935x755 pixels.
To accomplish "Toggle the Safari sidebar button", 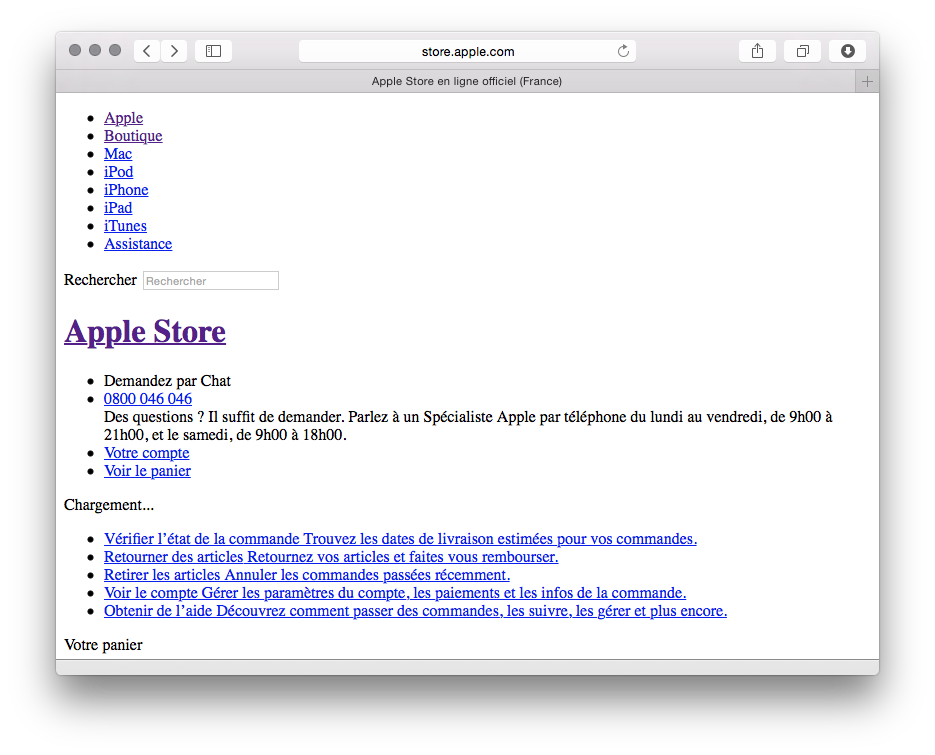I will (x=213, y=51).
